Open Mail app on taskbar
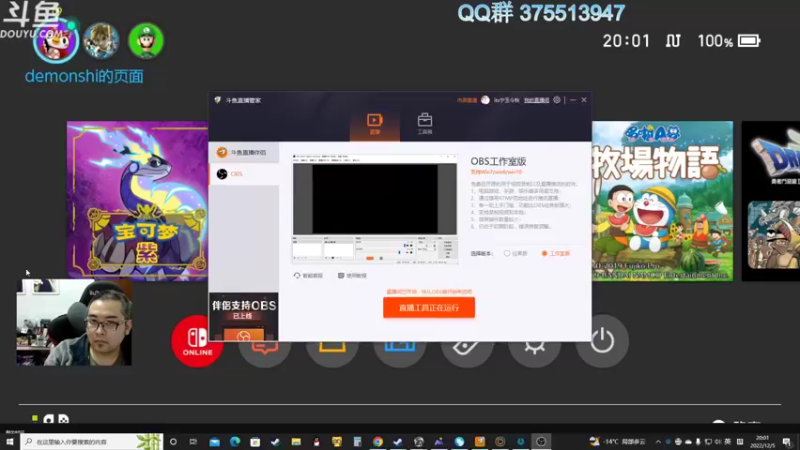 [215, 442]
